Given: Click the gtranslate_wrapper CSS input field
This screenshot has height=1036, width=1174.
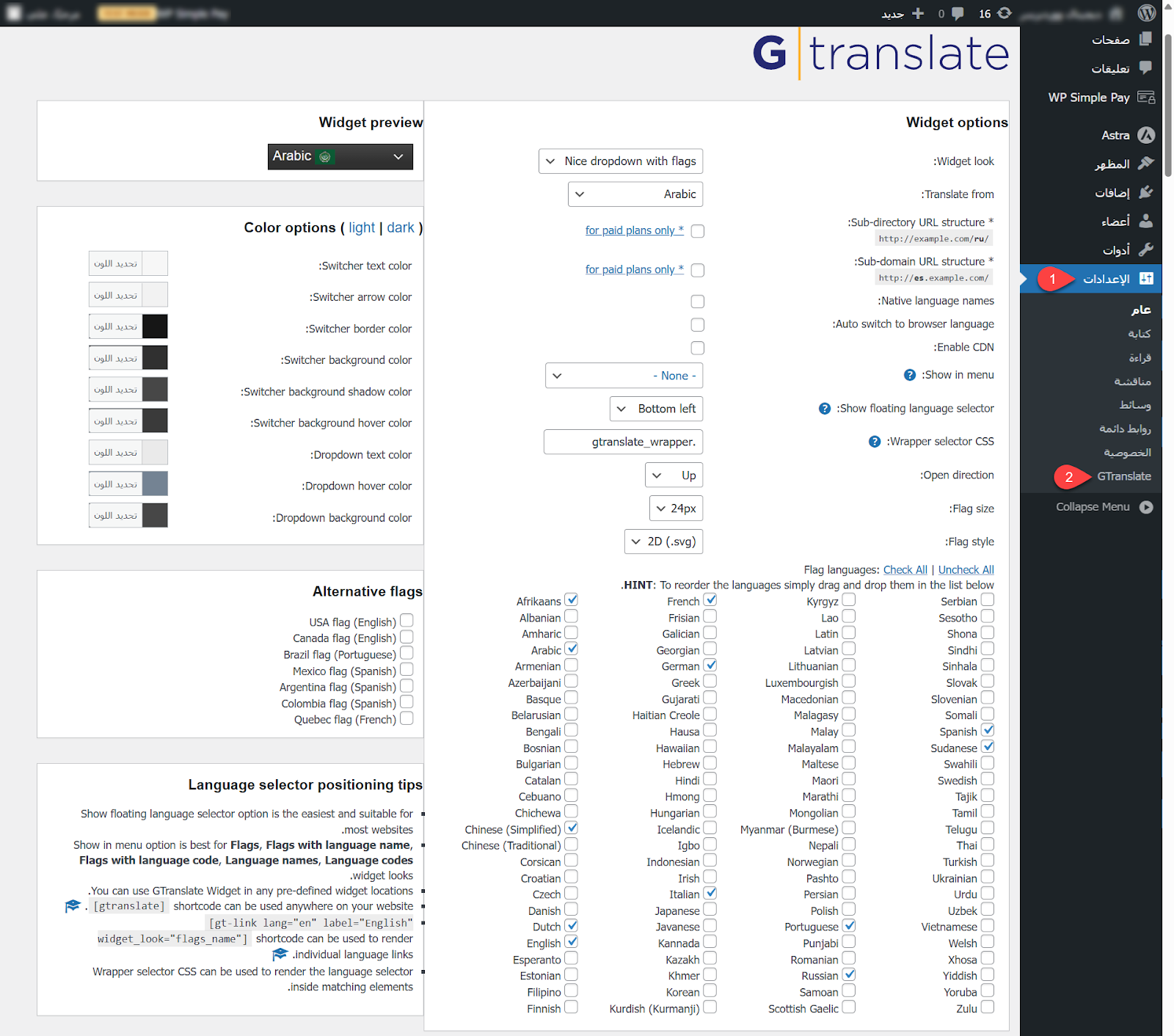Looking at the screenshot, I should click(624, 442).
